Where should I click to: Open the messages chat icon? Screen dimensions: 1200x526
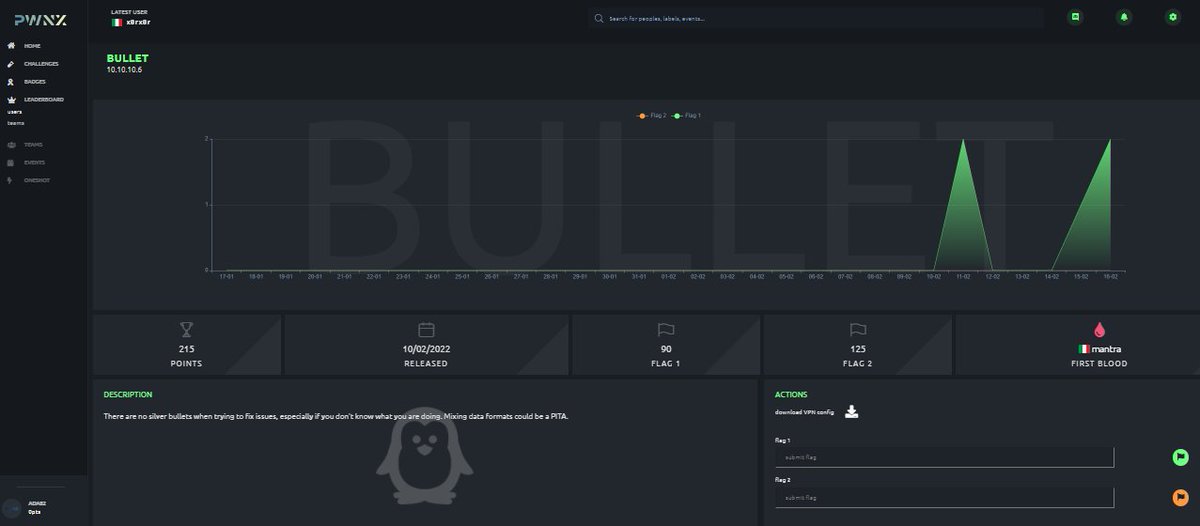tap(1075, 17)
